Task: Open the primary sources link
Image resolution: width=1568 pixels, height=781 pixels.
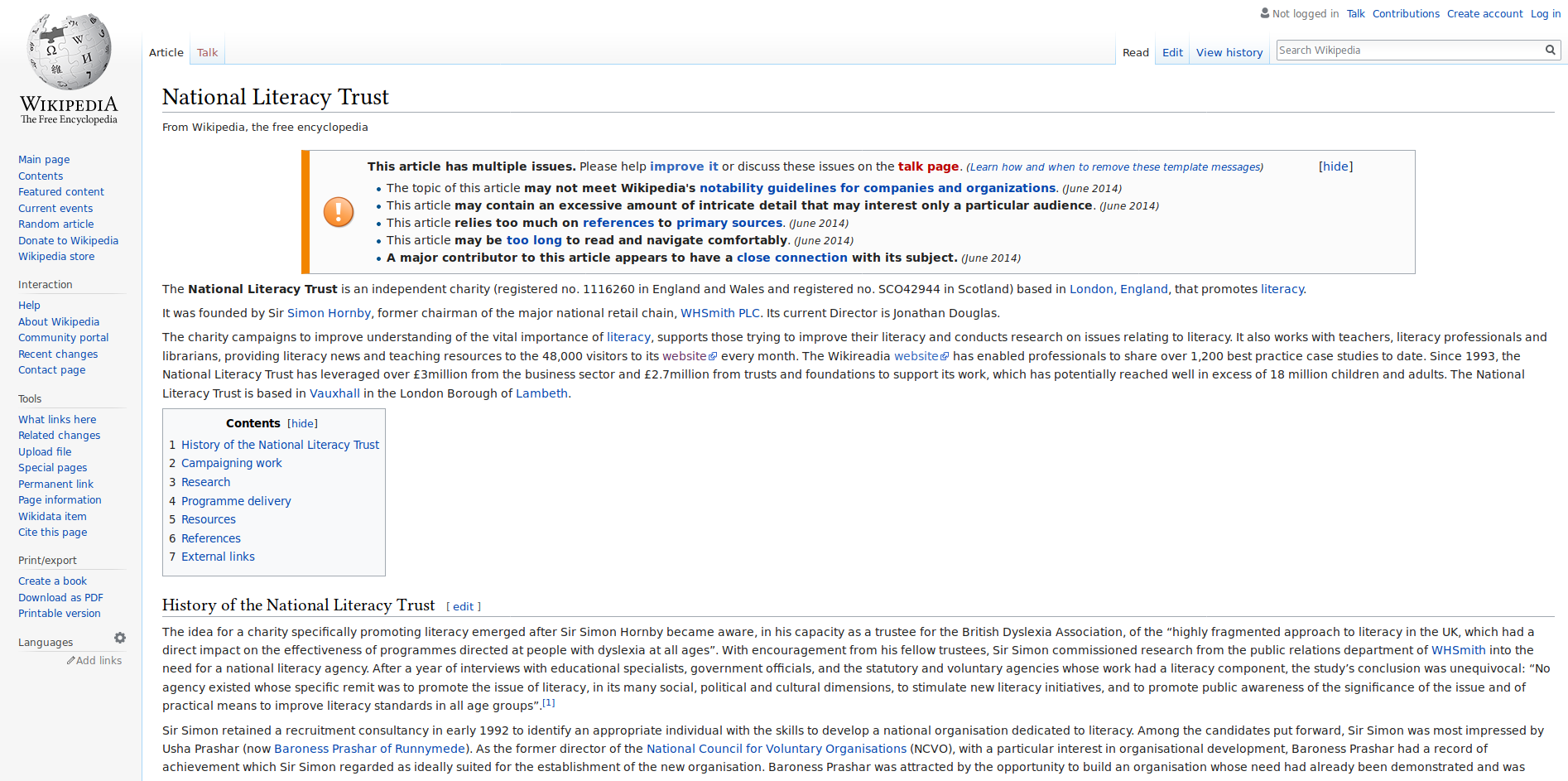Action: [x=729, y=223]
